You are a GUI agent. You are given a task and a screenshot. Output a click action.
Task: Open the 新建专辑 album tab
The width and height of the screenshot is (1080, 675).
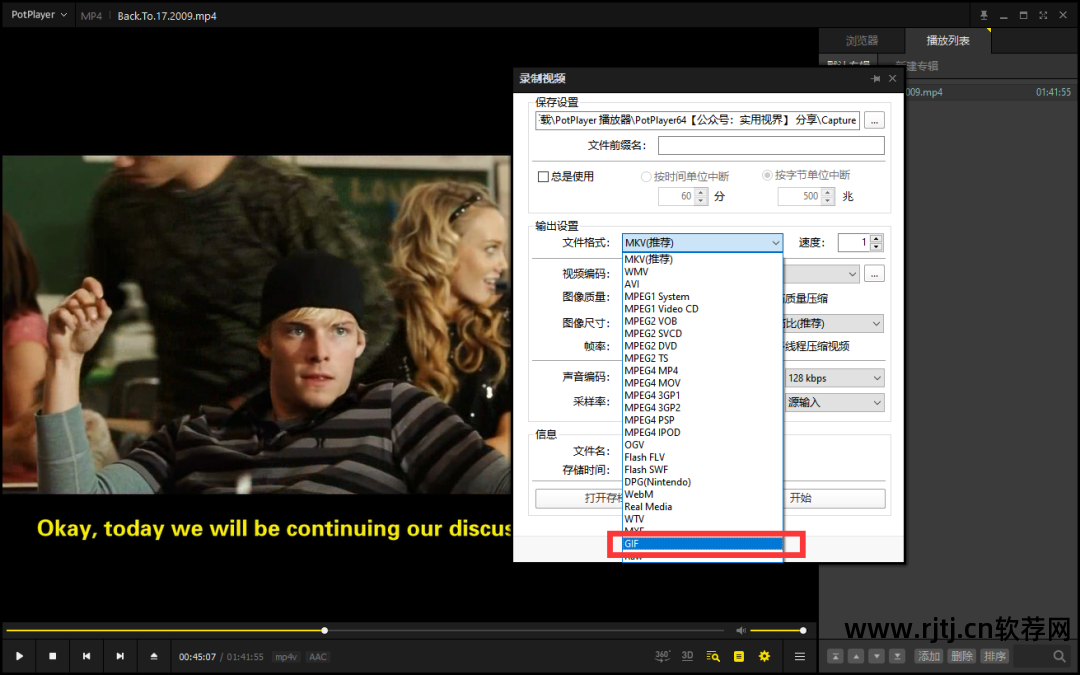click(x=917, y=66)
